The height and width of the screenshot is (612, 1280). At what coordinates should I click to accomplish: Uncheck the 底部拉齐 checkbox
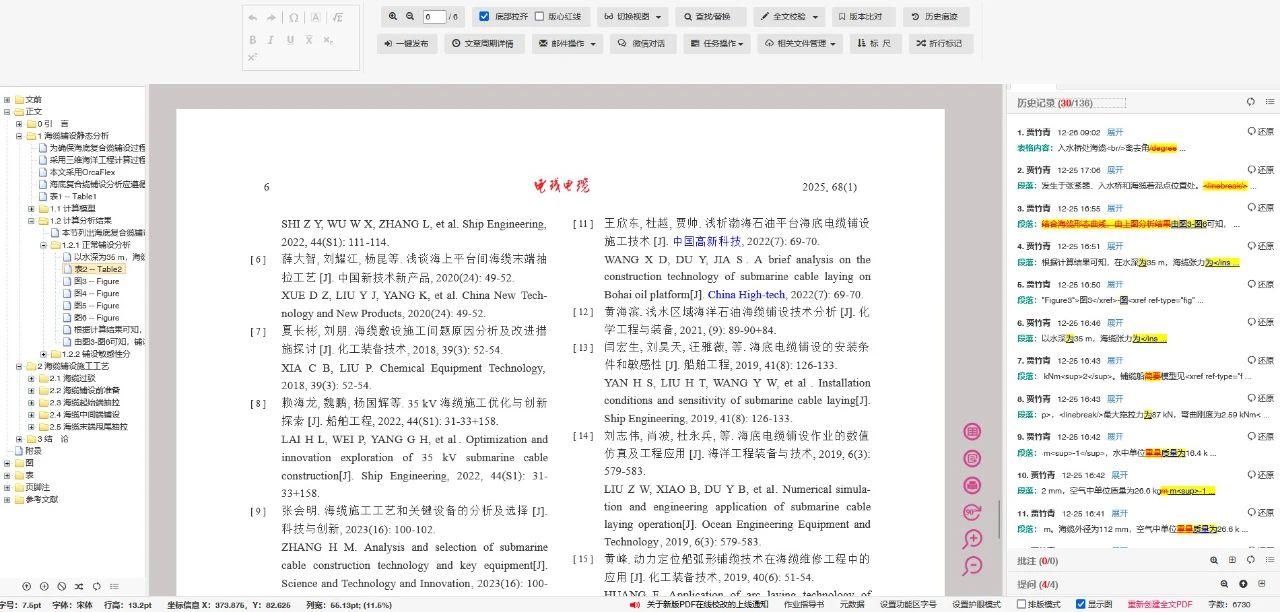click(x=485, y=17)
